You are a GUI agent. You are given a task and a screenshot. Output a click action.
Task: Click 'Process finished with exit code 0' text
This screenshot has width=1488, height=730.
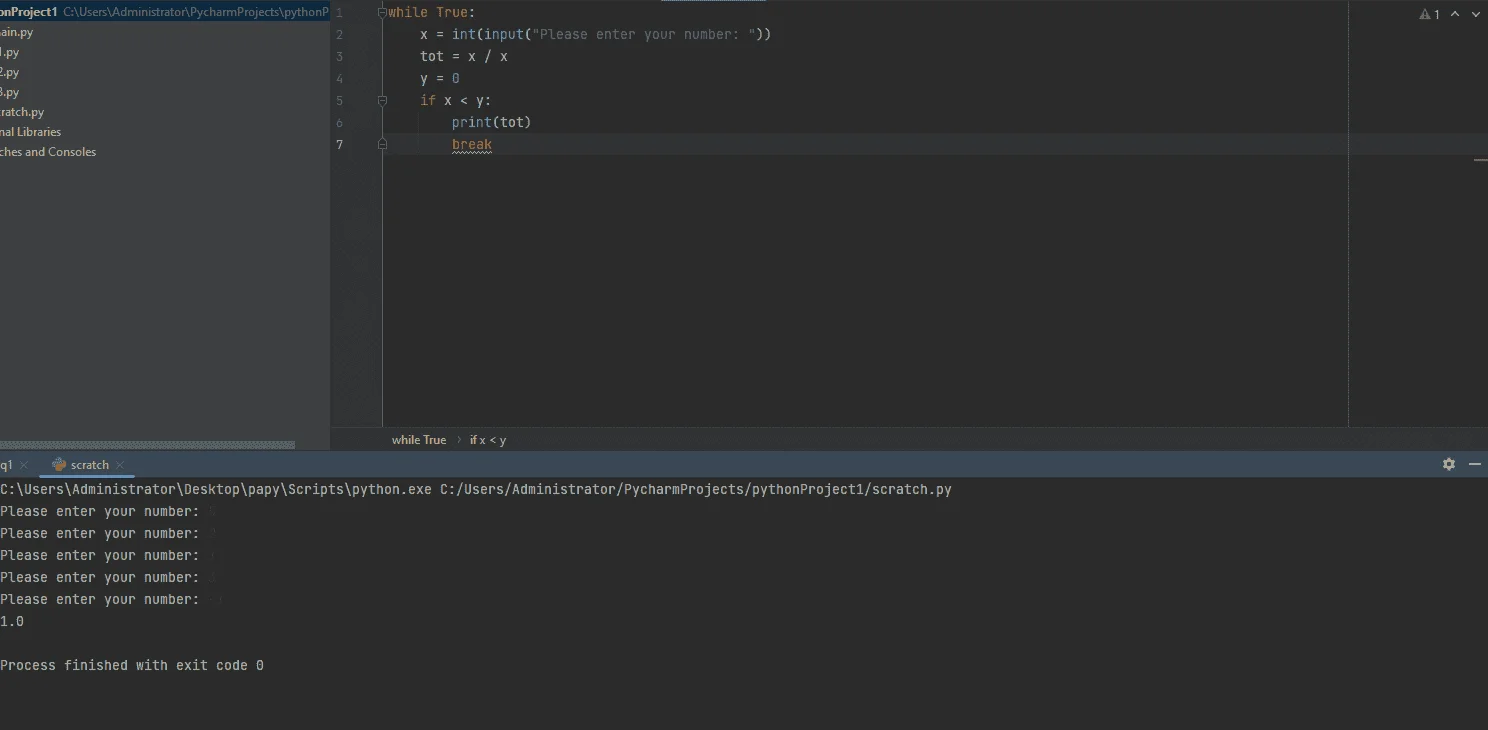pyautogui.click(x=132, y=665)
